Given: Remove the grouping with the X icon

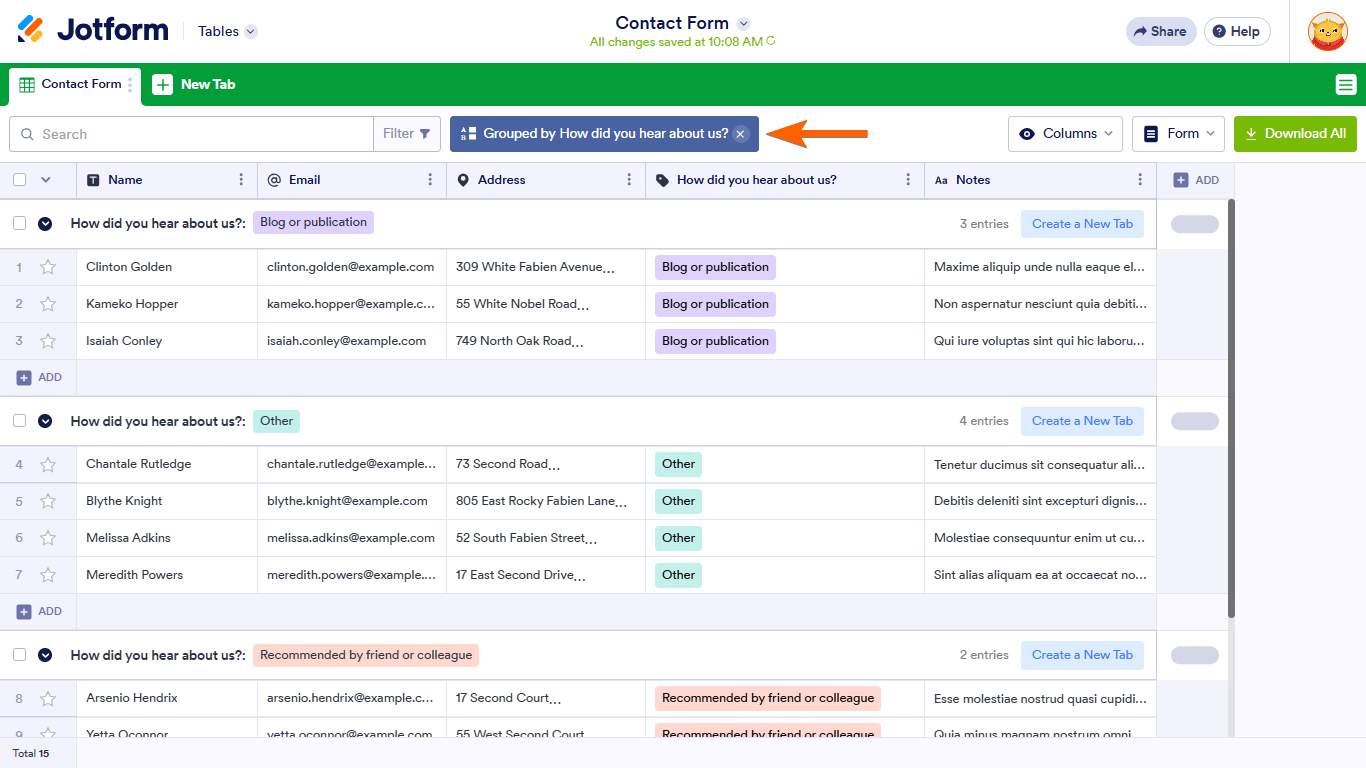Looking at the screenshot, I should pyautogui.click(x=740, y=134).
